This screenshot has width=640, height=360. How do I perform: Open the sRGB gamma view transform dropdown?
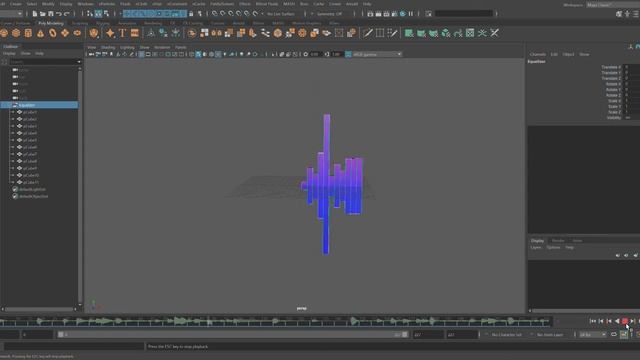coord(377,54)
